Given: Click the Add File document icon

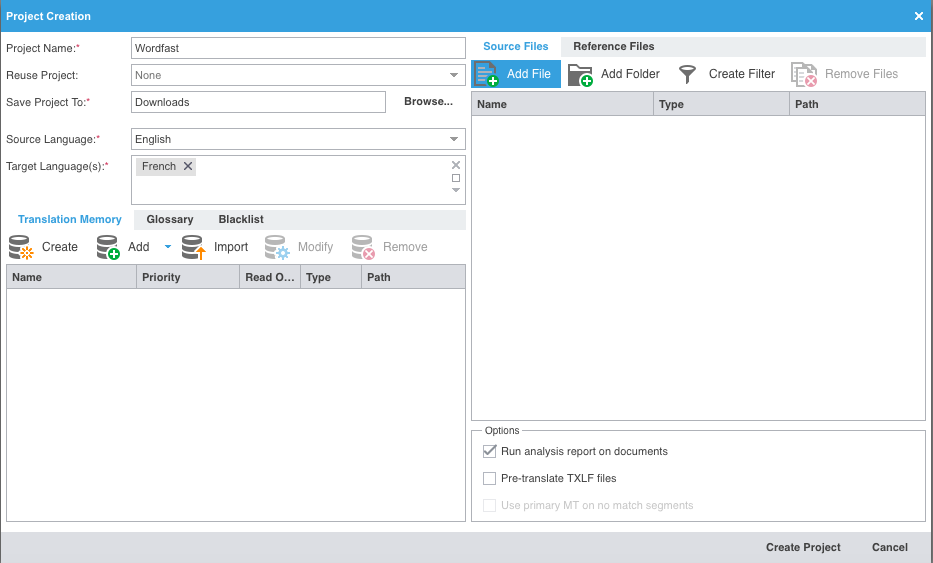Looking at the screenshot, I should point(486,74).
